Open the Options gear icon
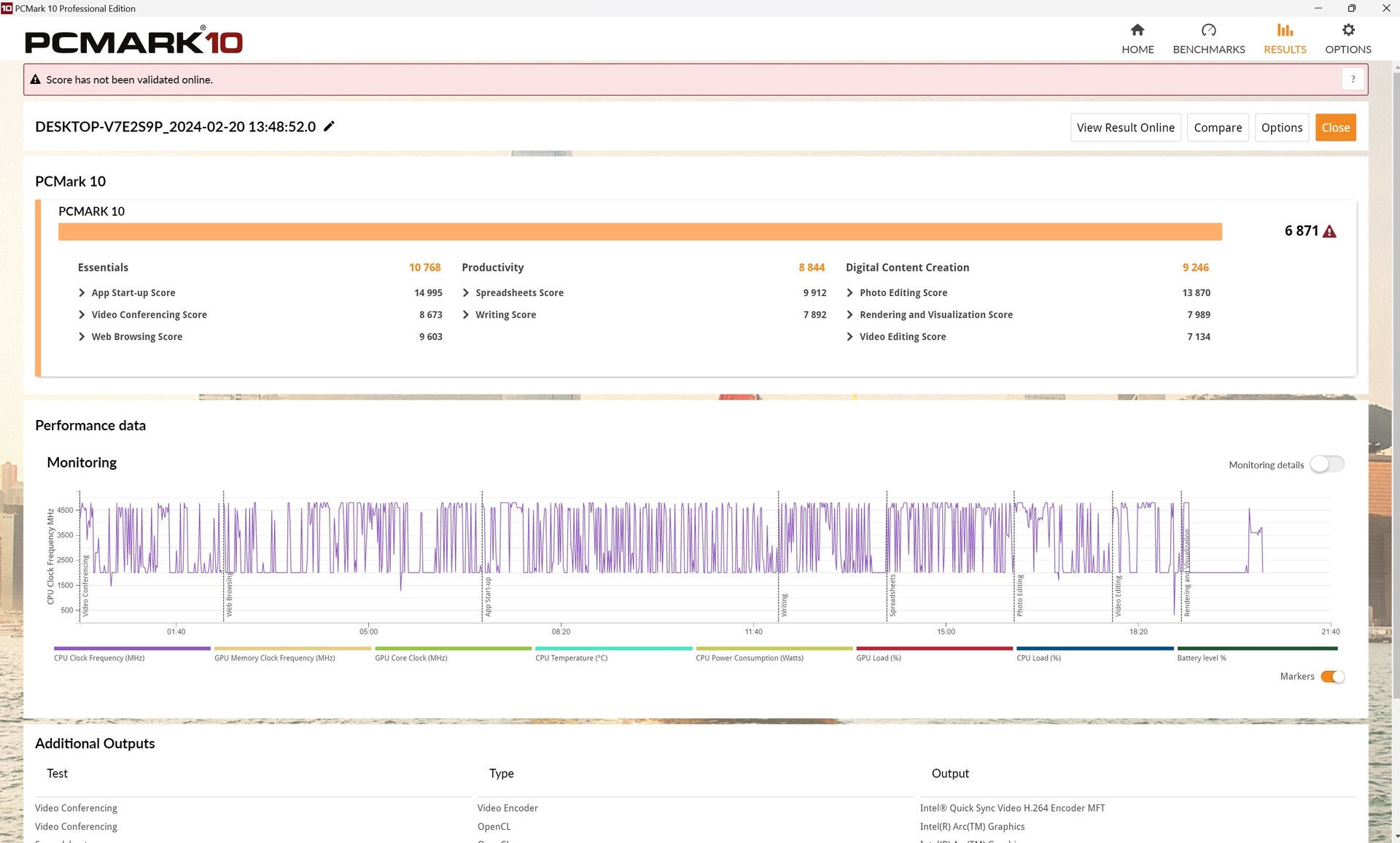1400x843 pixels. click(1347, 31)
